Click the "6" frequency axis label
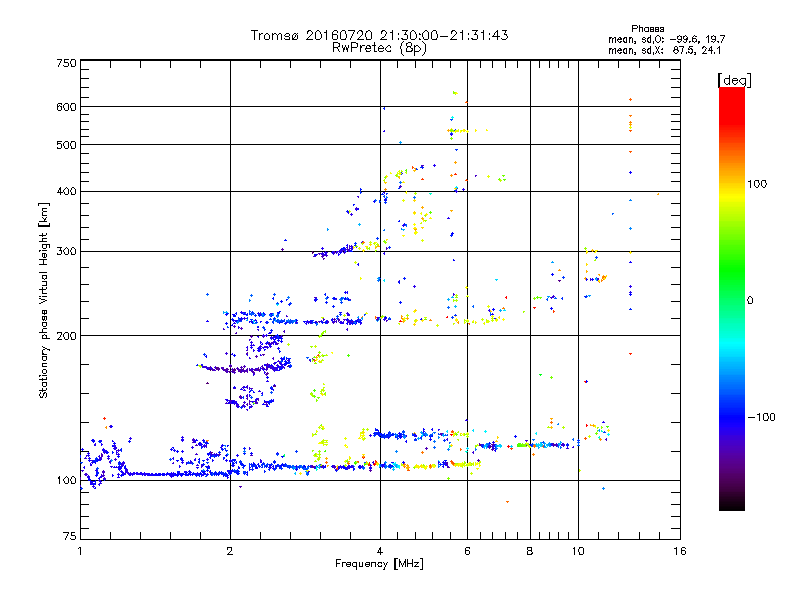The width and height of the screenshot is (800, 600). point(467,551)
